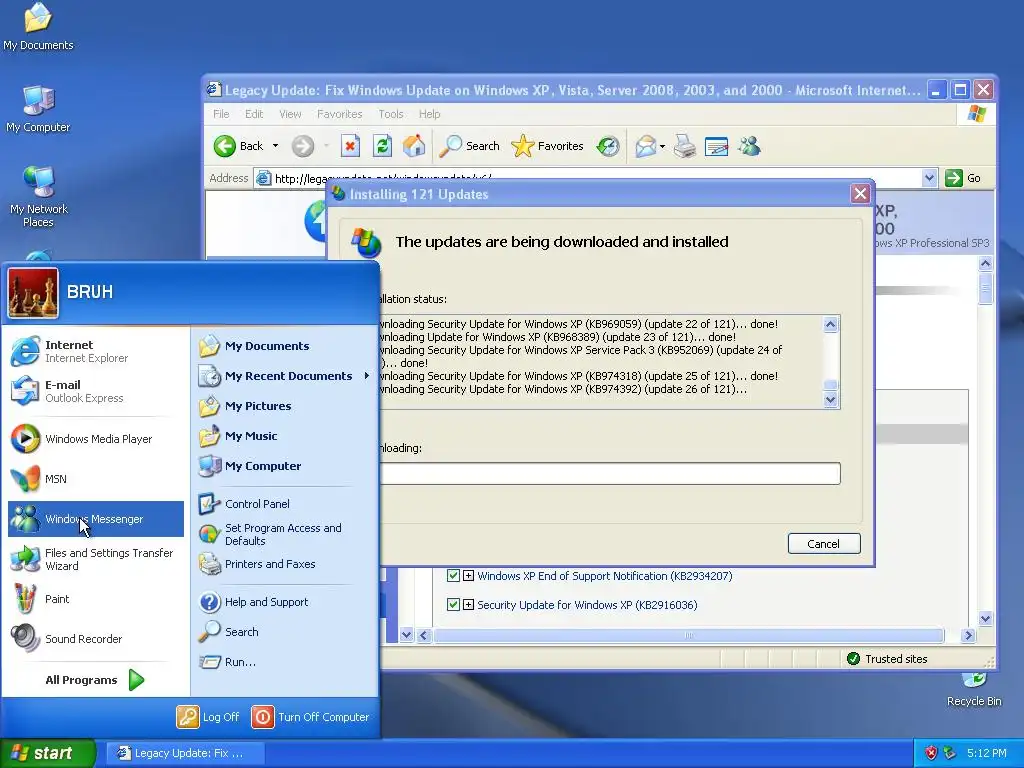Open My Documents in Start menu
The width and height of the screenshot is (1024, 768).
285,346
